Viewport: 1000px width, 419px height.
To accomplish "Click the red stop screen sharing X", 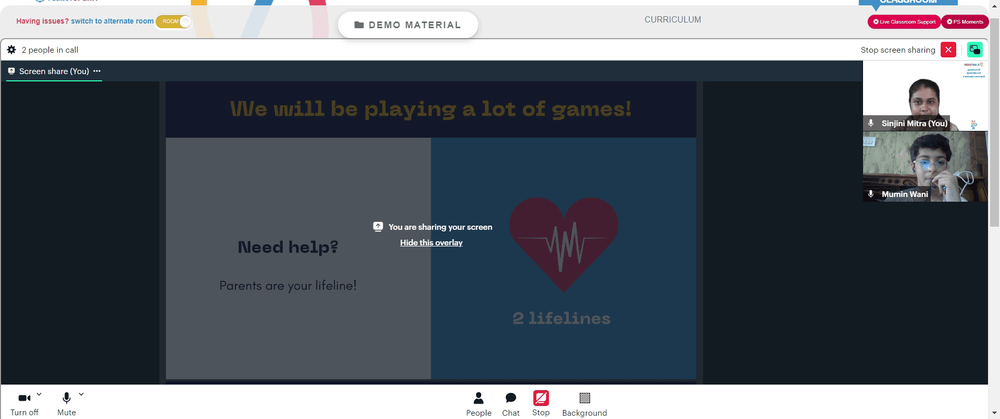I will [948, 50].
